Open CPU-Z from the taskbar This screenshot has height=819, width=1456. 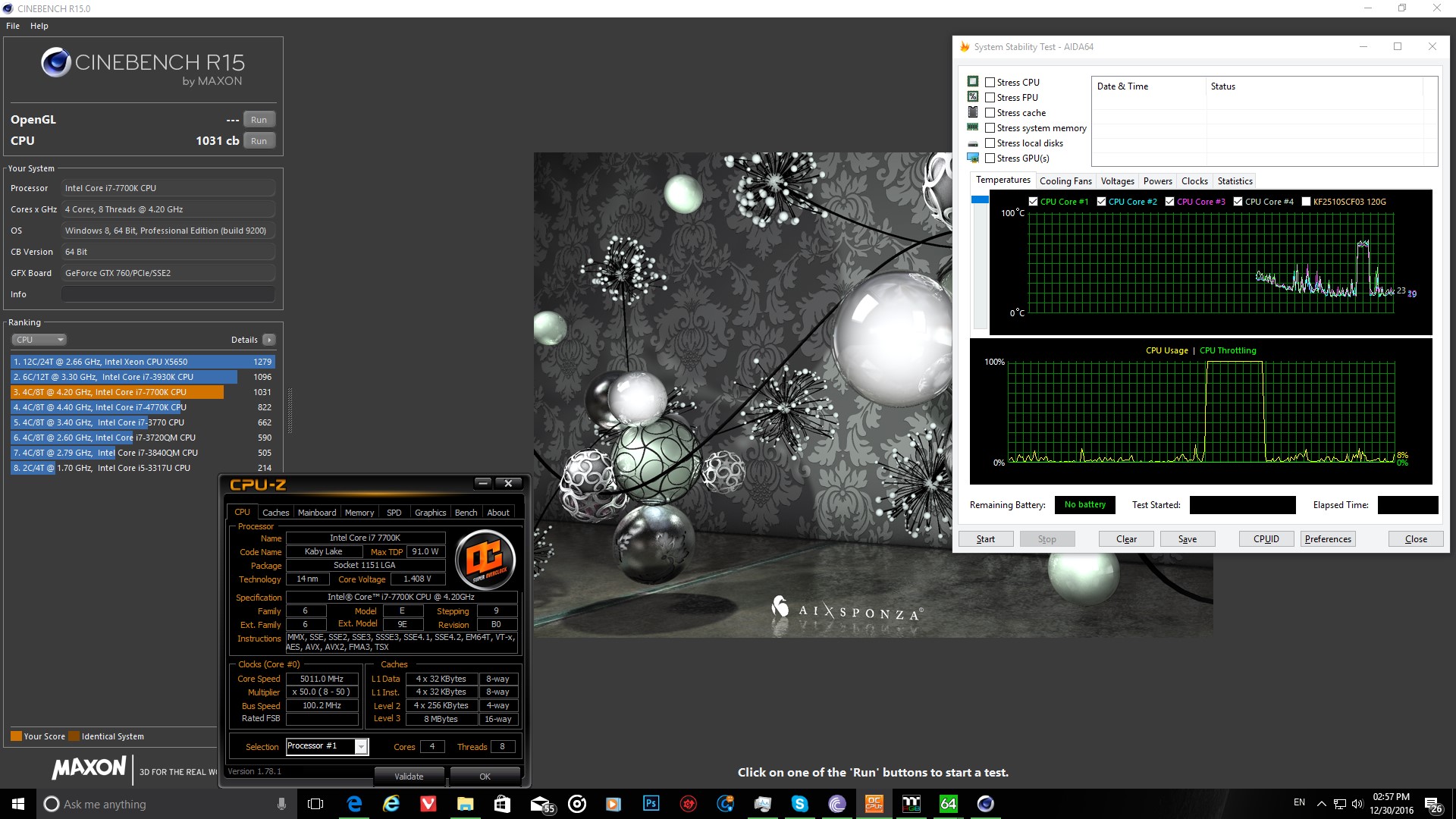(x=874, y=804)
